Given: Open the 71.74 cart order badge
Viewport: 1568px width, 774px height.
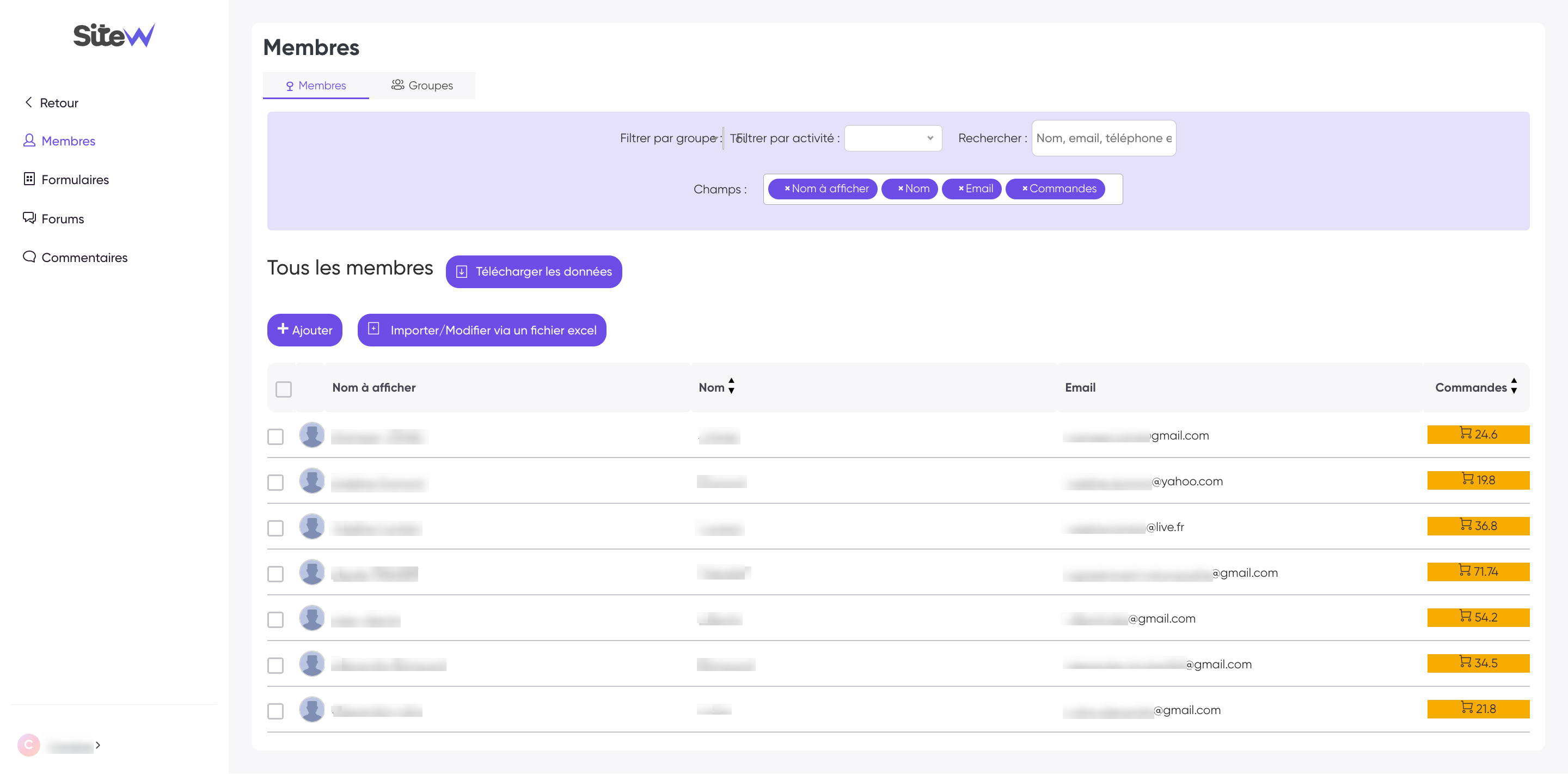Looking at the screenshot, I should [x=1478, y=571].
